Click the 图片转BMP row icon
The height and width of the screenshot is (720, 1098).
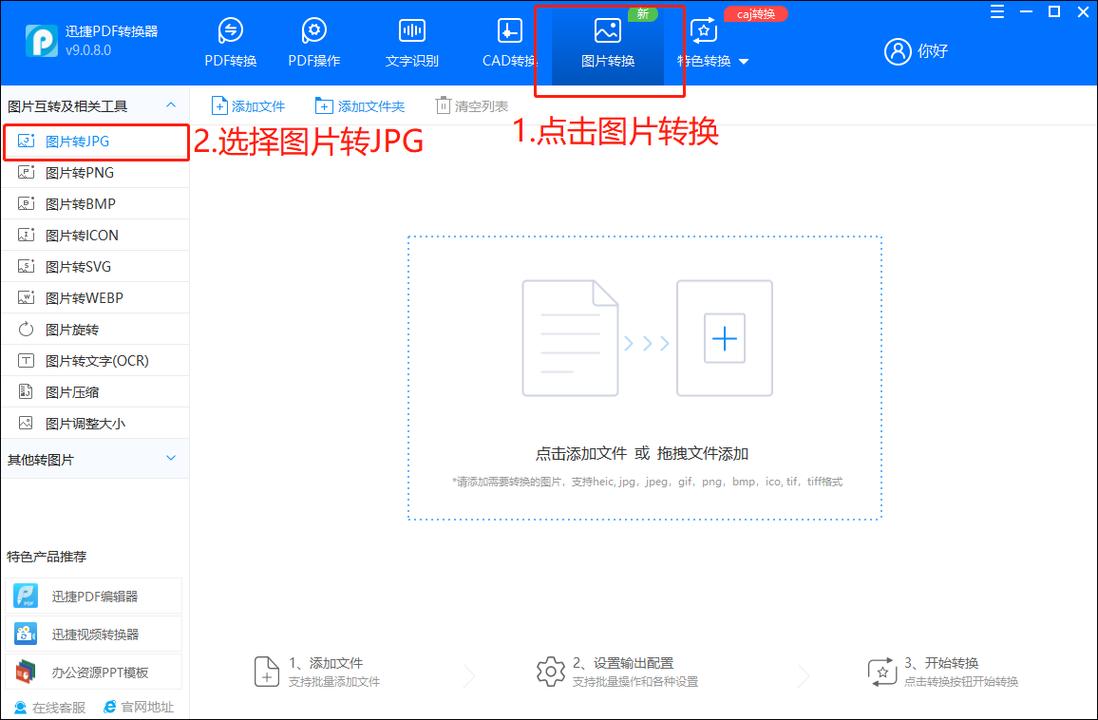click(x=26, y=204)
